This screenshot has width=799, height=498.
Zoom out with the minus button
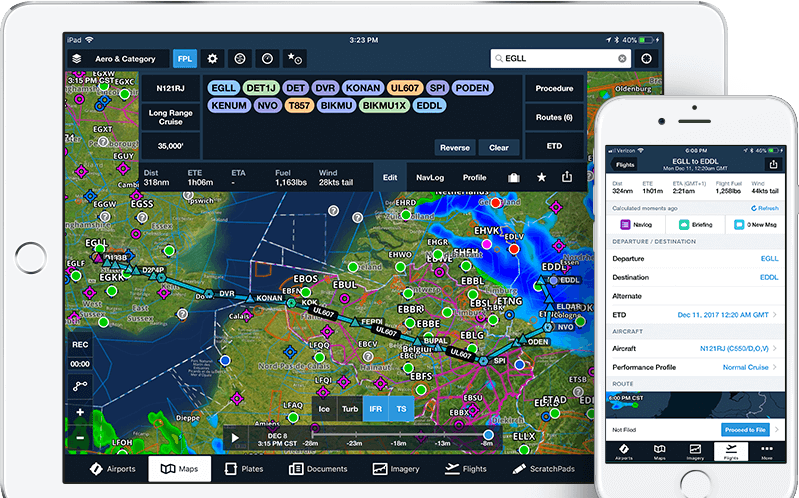click(80, 438)
